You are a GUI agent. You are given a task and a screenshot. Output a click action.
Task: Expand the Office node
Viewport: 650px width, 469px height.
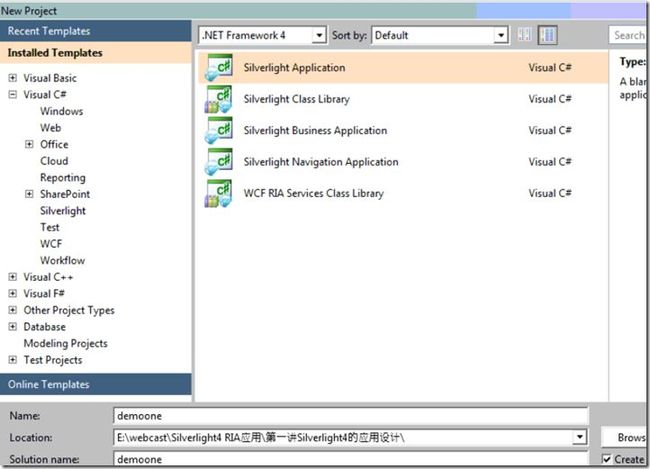coord(29,144)
